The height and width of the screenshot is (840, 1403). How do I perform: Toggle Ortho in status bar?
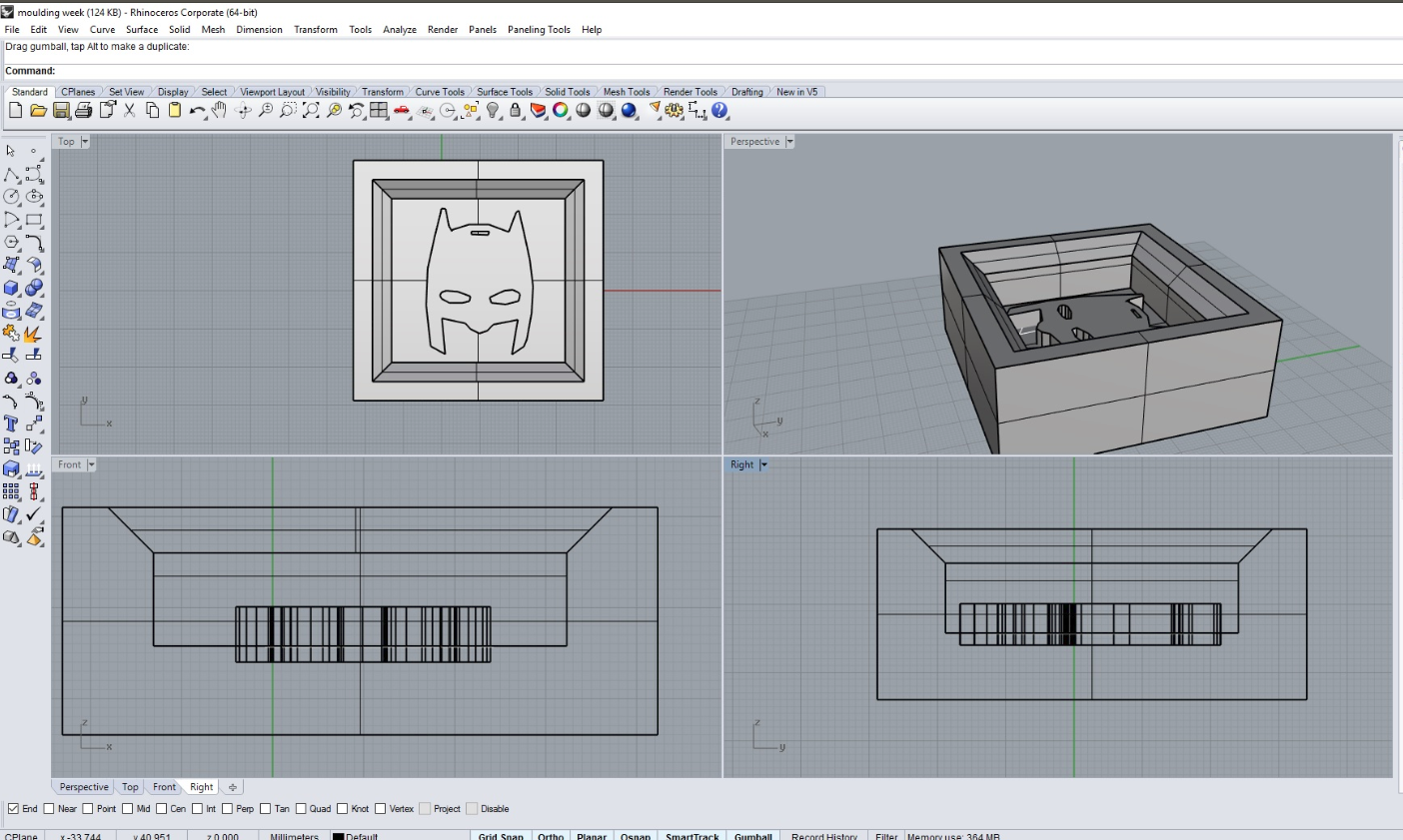(x=551, y=836)
